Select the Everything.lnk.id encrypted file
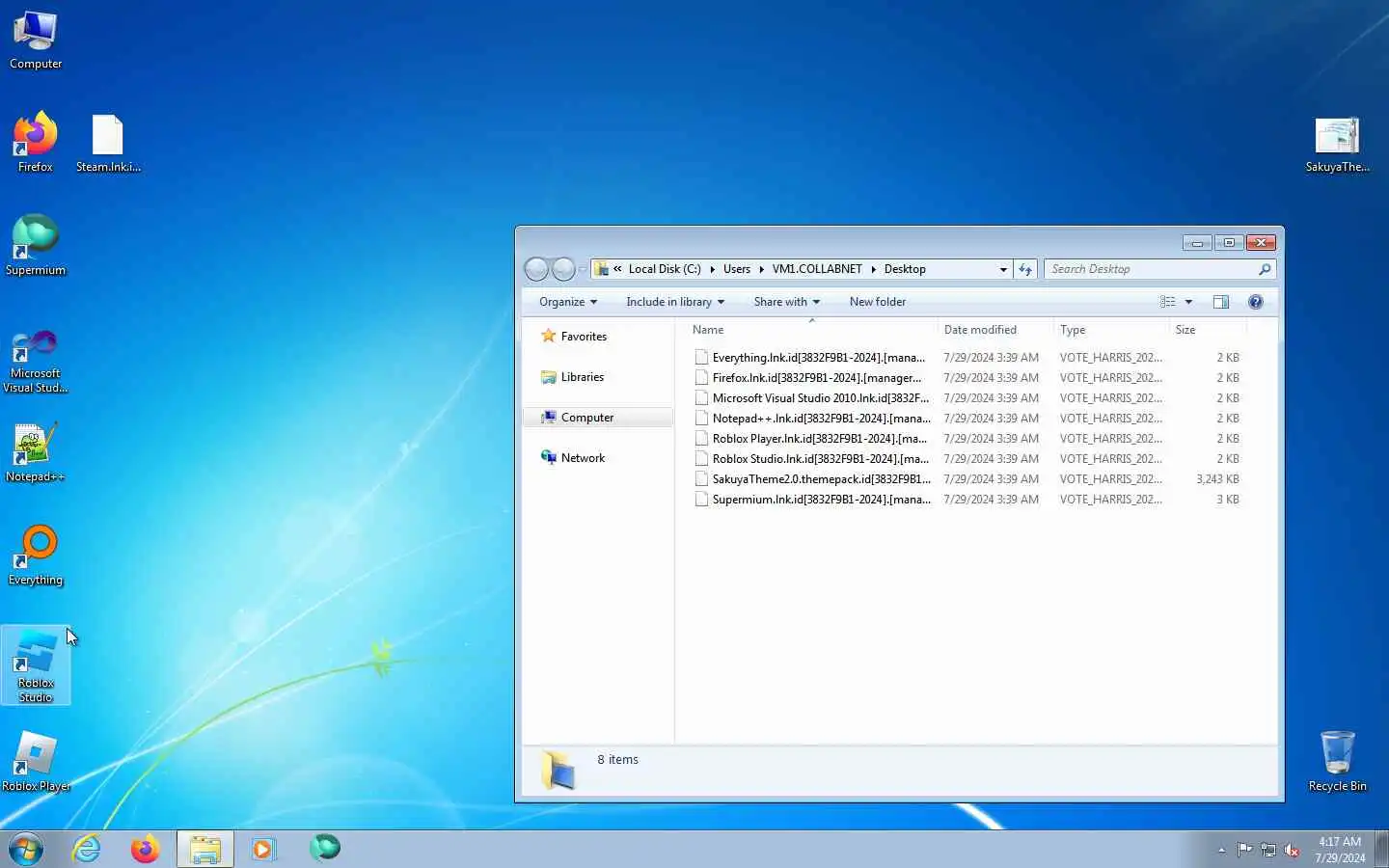This screenshot has height=868, width=1389. point(967,358)
